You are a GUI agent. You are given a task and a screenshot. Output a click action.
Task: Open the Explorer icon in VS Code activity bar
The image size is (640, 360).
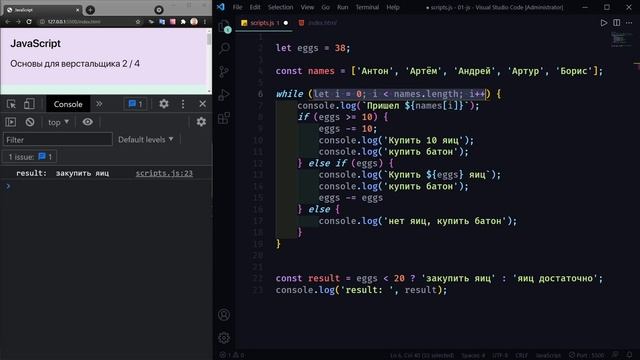[224, 27]
